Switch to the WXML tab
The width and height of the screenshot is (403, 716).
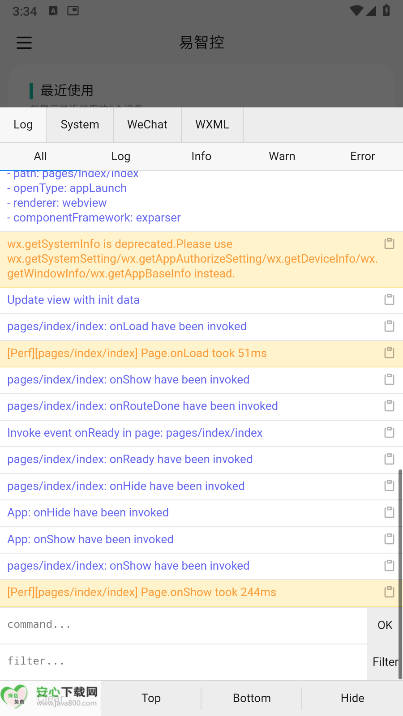[212, 125]
